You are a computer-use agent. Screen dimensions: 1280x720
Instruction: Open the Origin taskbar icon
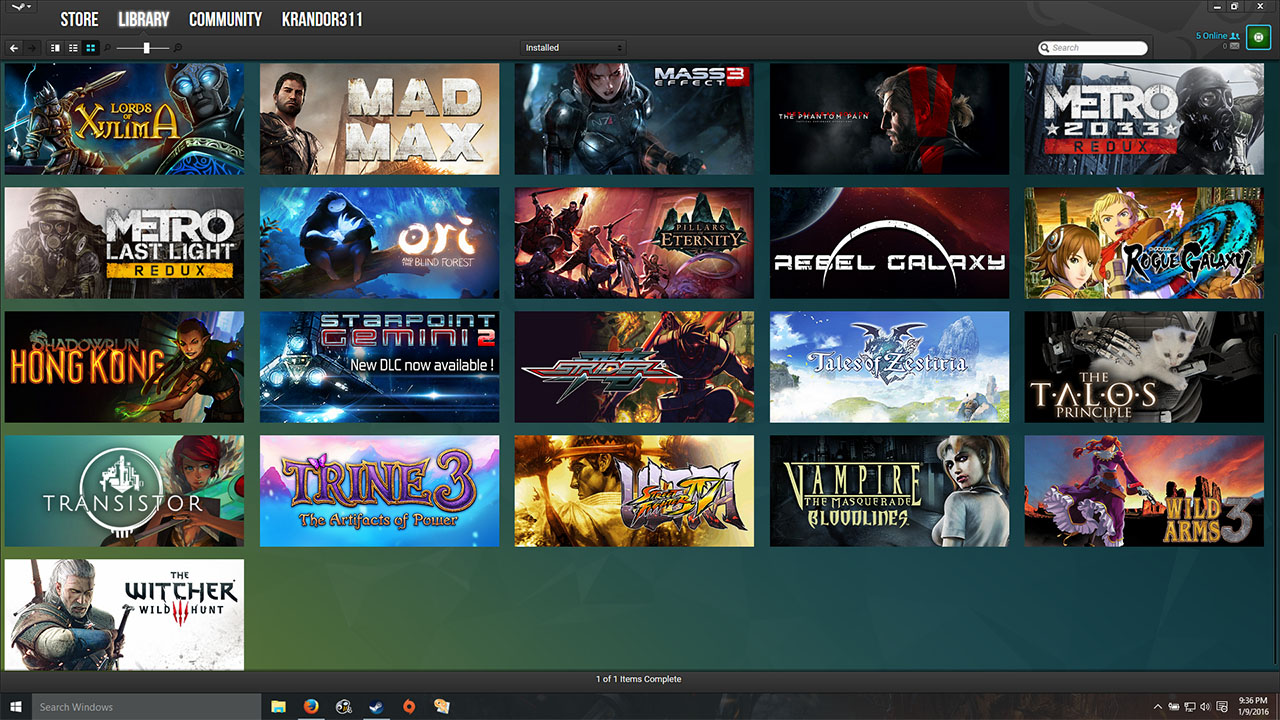408,706
